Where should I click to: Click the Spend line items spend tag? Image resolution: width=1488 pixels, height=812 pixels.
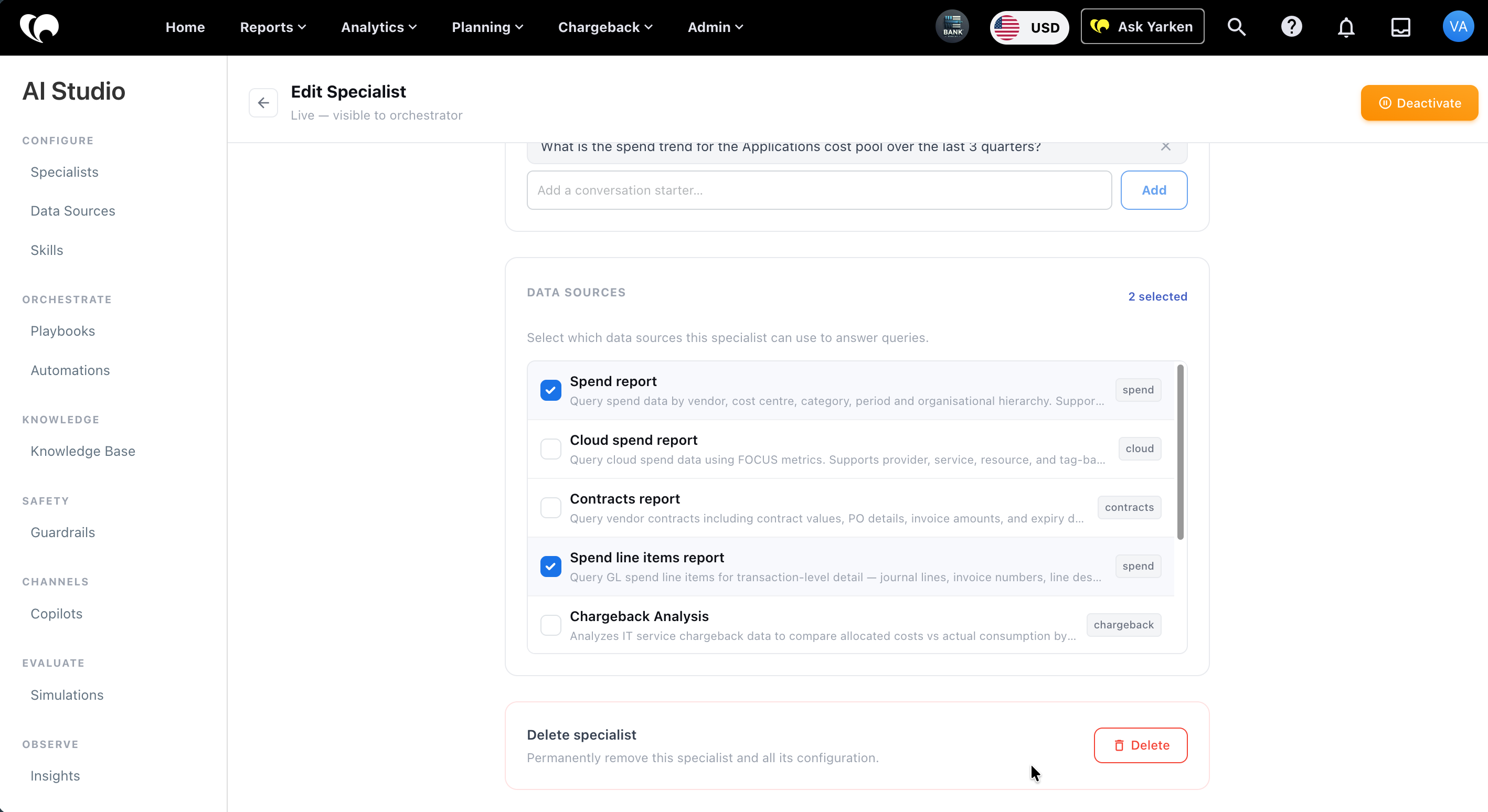(1138, 567)
